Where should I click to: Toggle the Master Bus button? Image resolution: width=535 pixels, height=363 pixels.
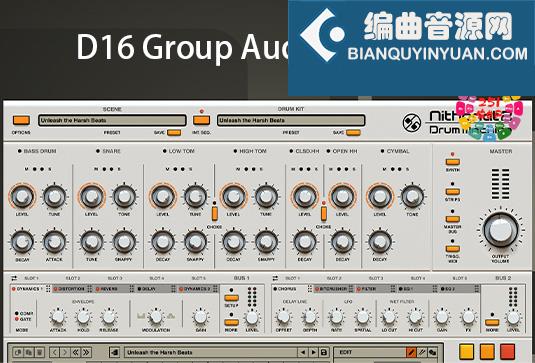coord(452,219)
